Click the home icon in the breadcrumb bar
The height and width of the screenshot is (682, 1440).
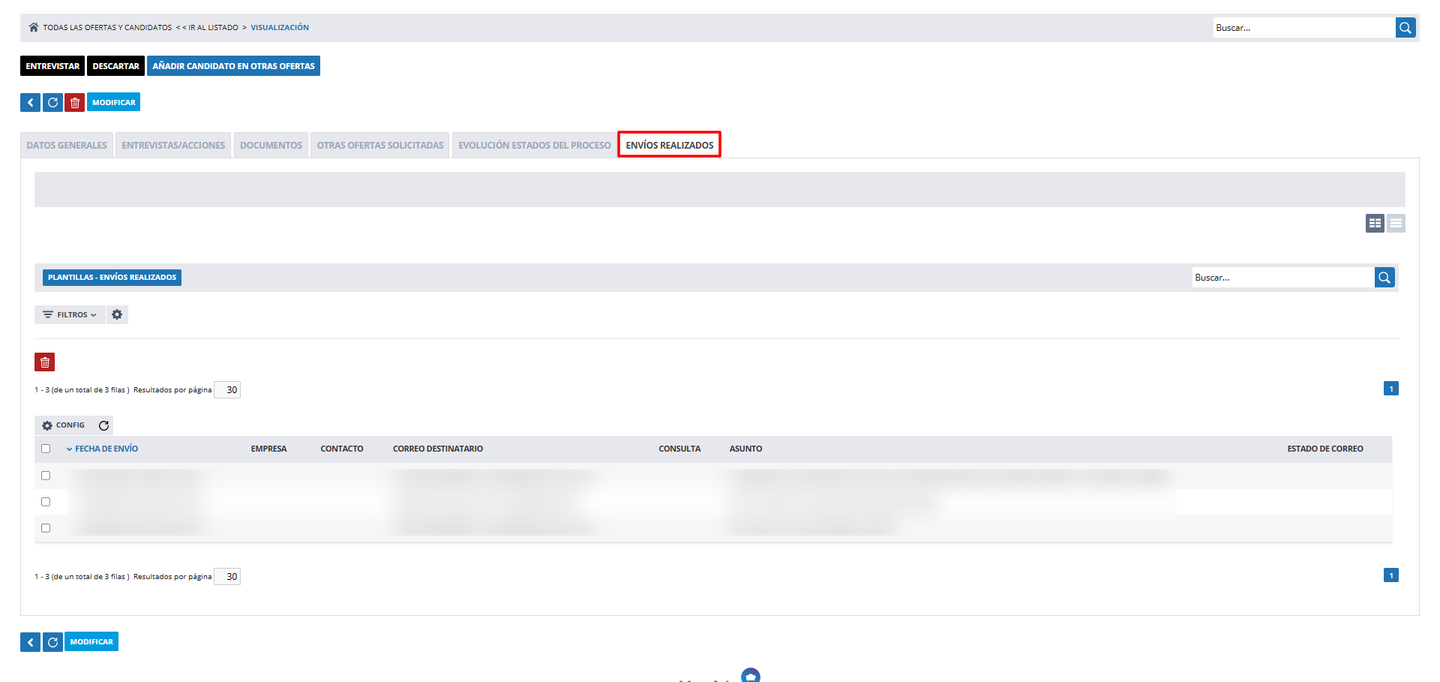click(33, 27)
